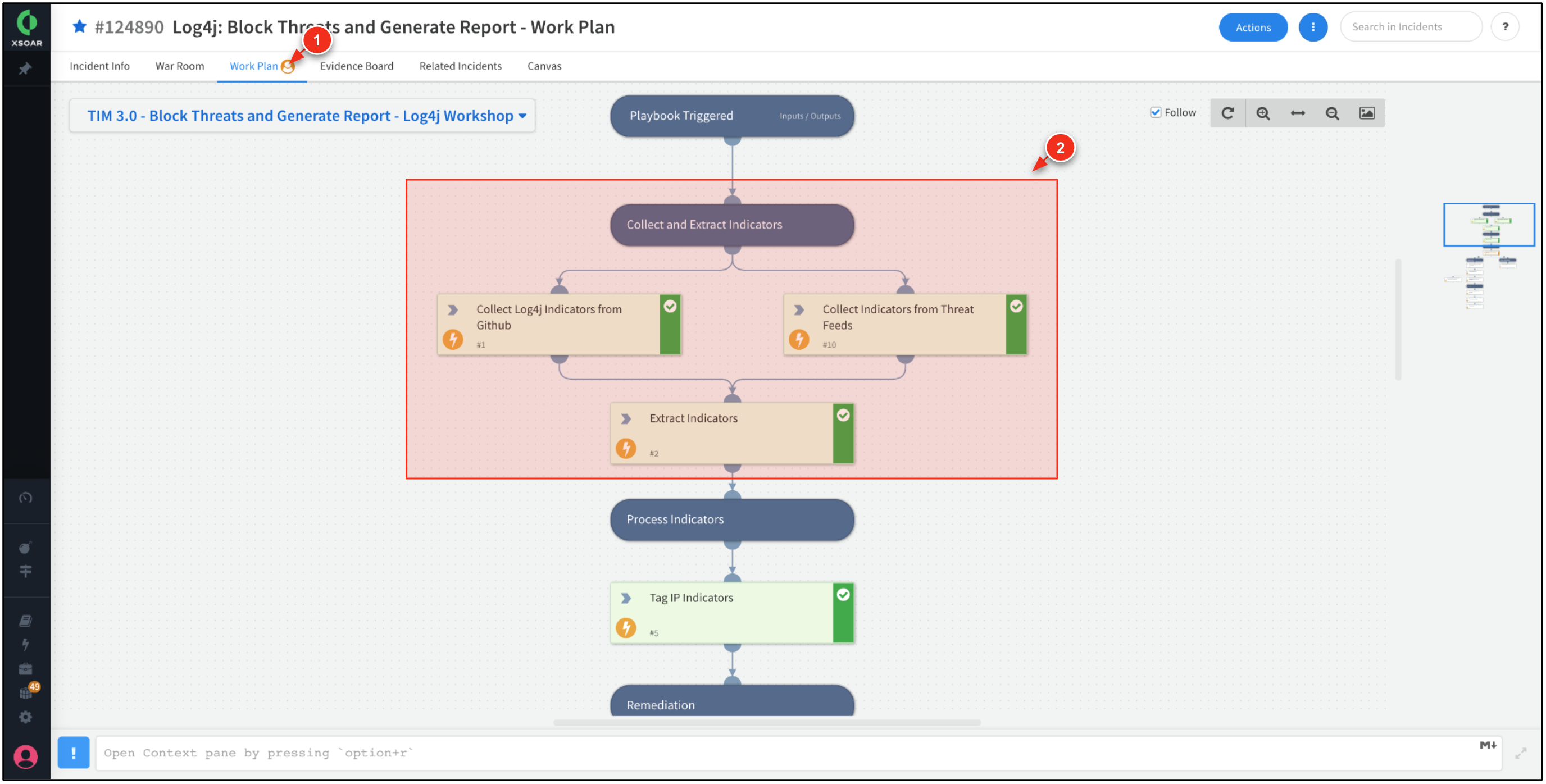This screenshot has height=784, width=1546.
Task: Expand Collect Indicators from Threat Feeds chevron
Action: pyautogui.click(x=799, y=310)
